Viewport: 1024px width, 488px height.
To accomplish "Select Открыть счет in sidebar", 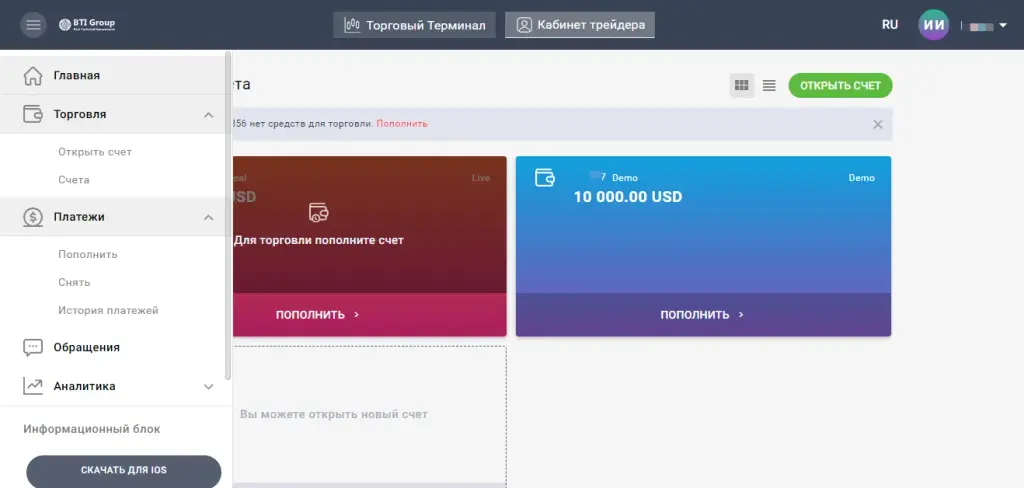I will point(95,152).
